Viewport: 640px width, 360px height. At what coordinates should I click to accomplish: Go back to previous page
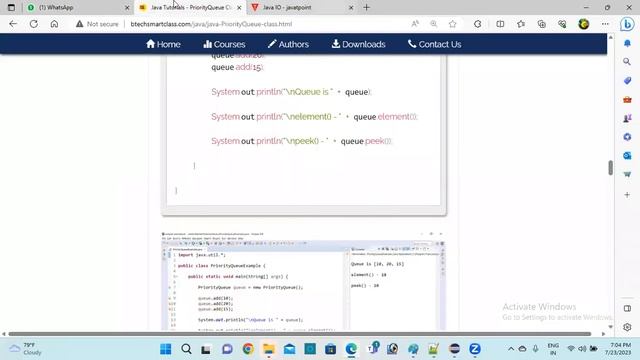tap(13, 24)
